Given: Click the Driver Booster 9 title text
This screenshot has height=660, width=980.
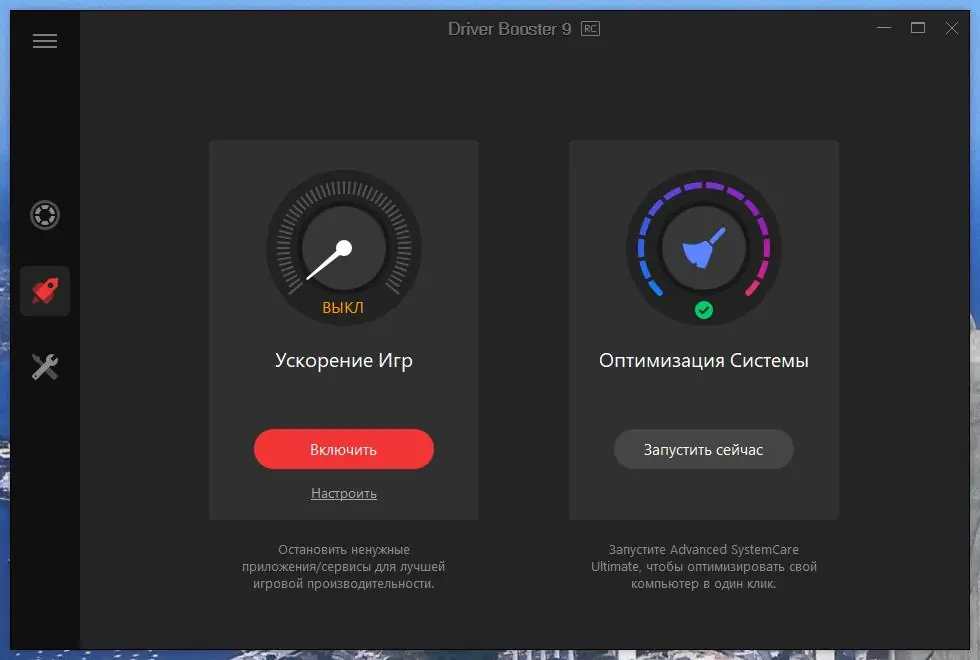Looking at the screenshot, I should click(512, 28).
